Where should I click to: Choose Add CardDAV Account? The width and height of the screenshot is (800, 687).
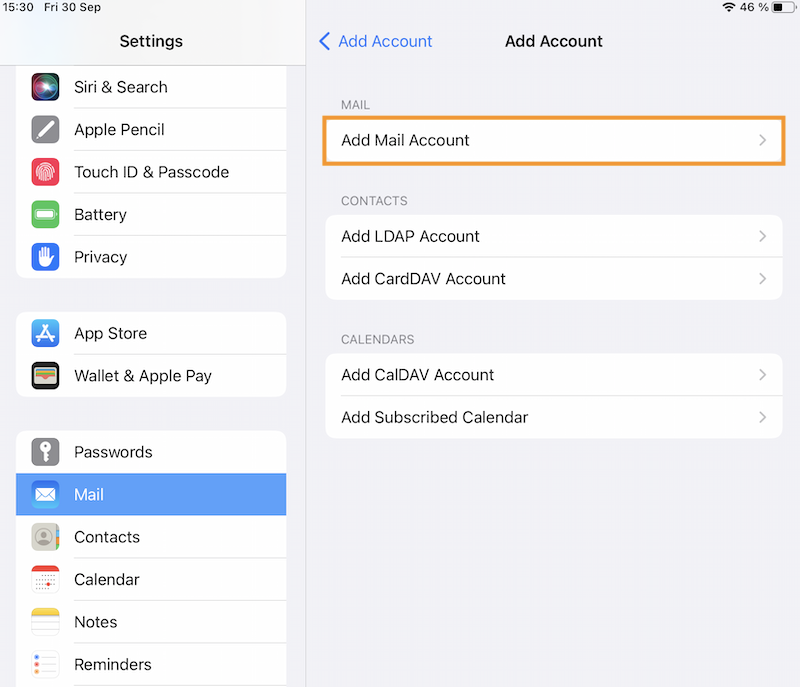tap(424, 279)
